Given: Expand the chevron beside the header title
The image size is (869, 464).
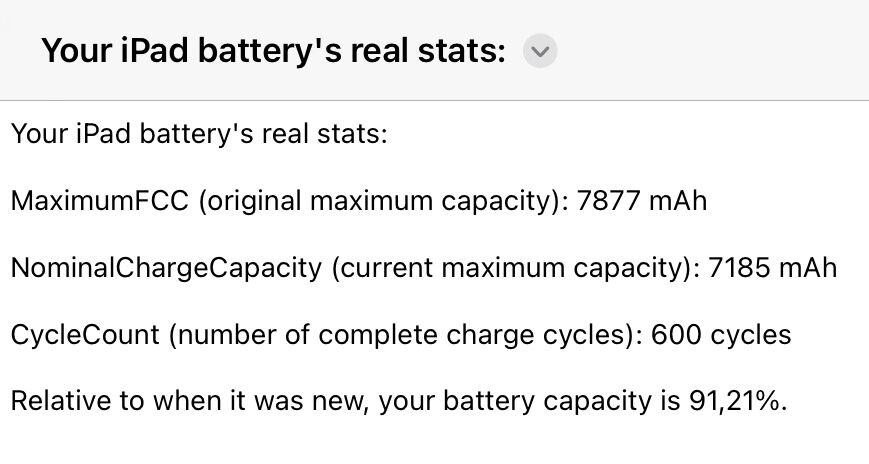Looking at the screenshot, I should (540, 51).
